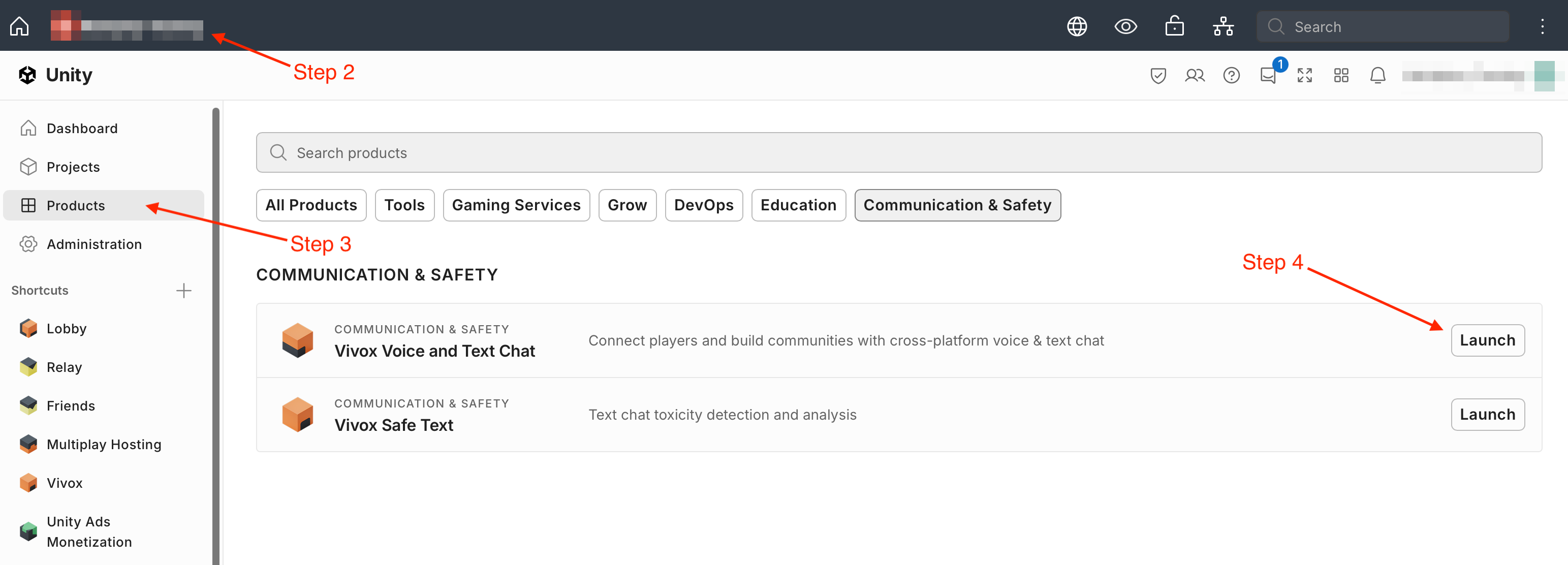This screenshot has height=565, width=1568.
Task: Open the inbox with one unread message
Action: [1268, 75]
